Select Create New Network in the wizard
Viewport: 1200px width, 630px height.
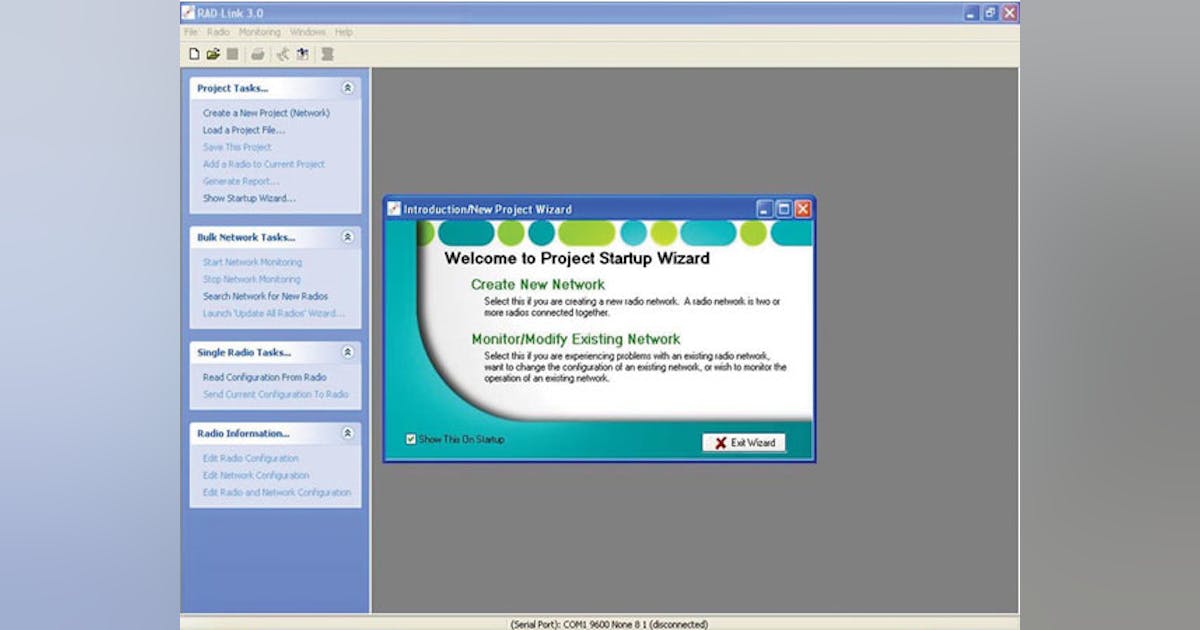[540, 284]
